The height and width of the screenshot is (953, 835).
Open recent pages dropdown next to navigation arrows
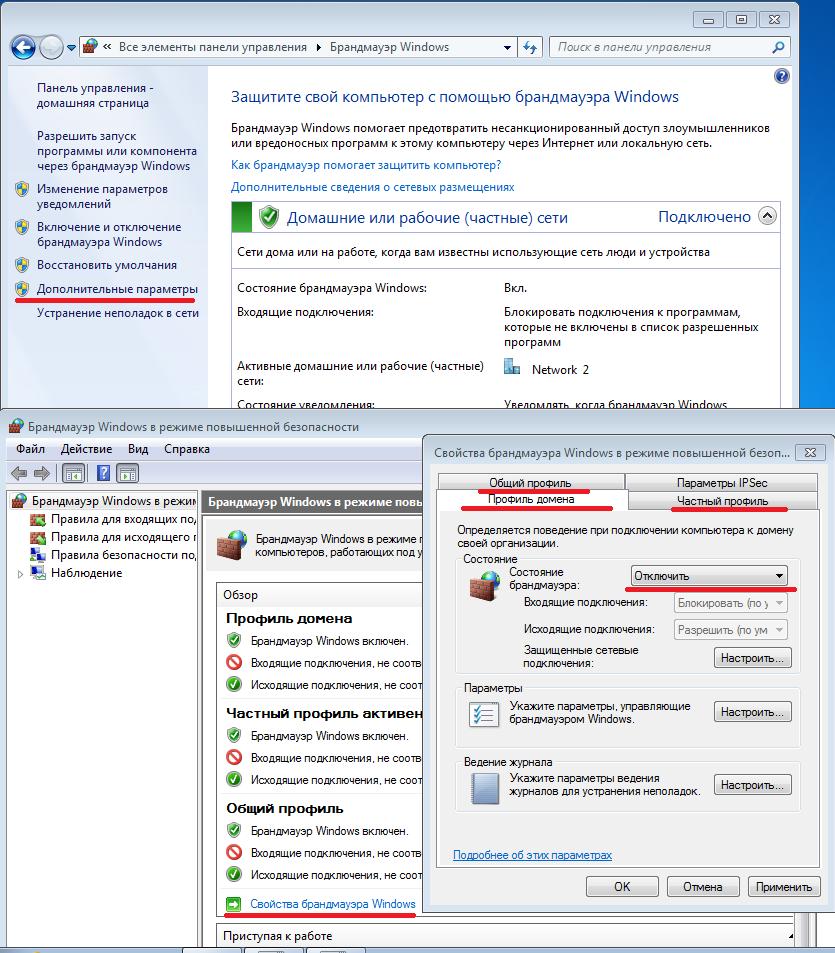pos(71,48)
